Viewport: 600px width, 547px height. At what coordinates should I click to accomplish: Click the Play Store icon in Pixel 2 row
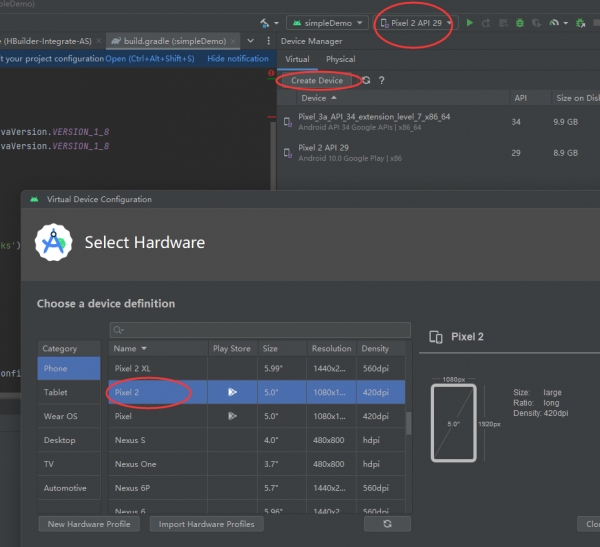click(x=232, y=392)
